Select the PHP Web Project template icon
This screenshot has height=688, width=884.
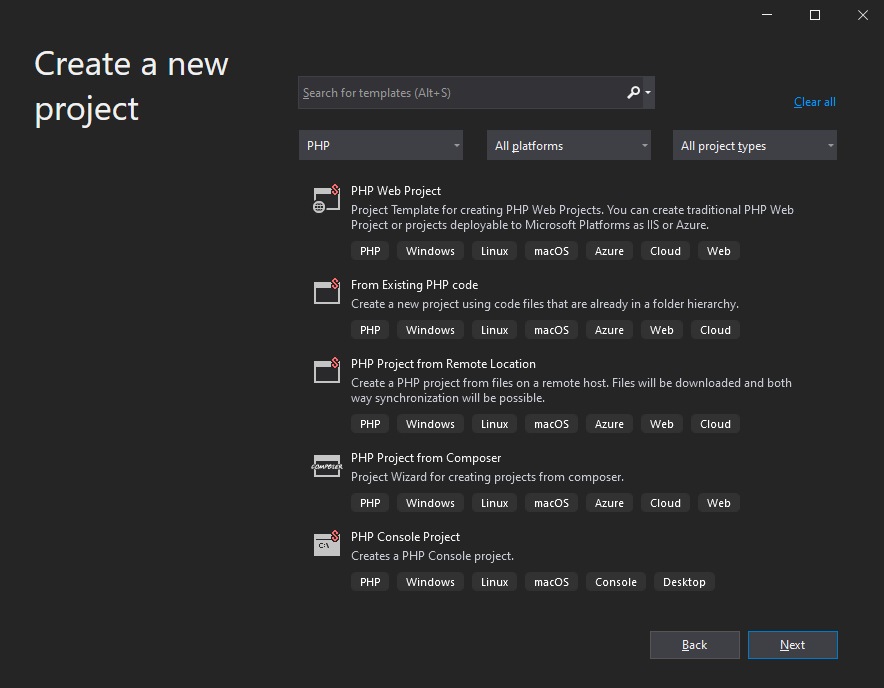tap(326, 199)
